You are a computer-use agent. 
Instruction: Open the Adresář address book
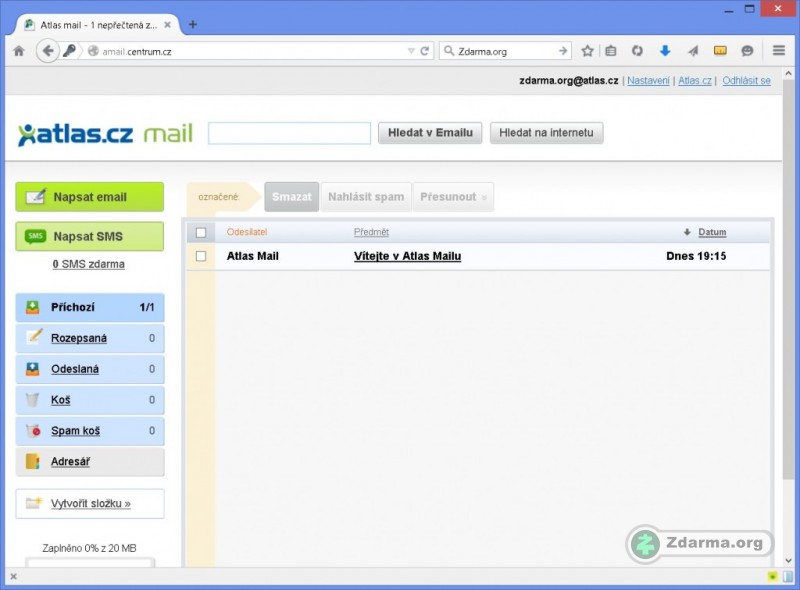pos(90,462)
